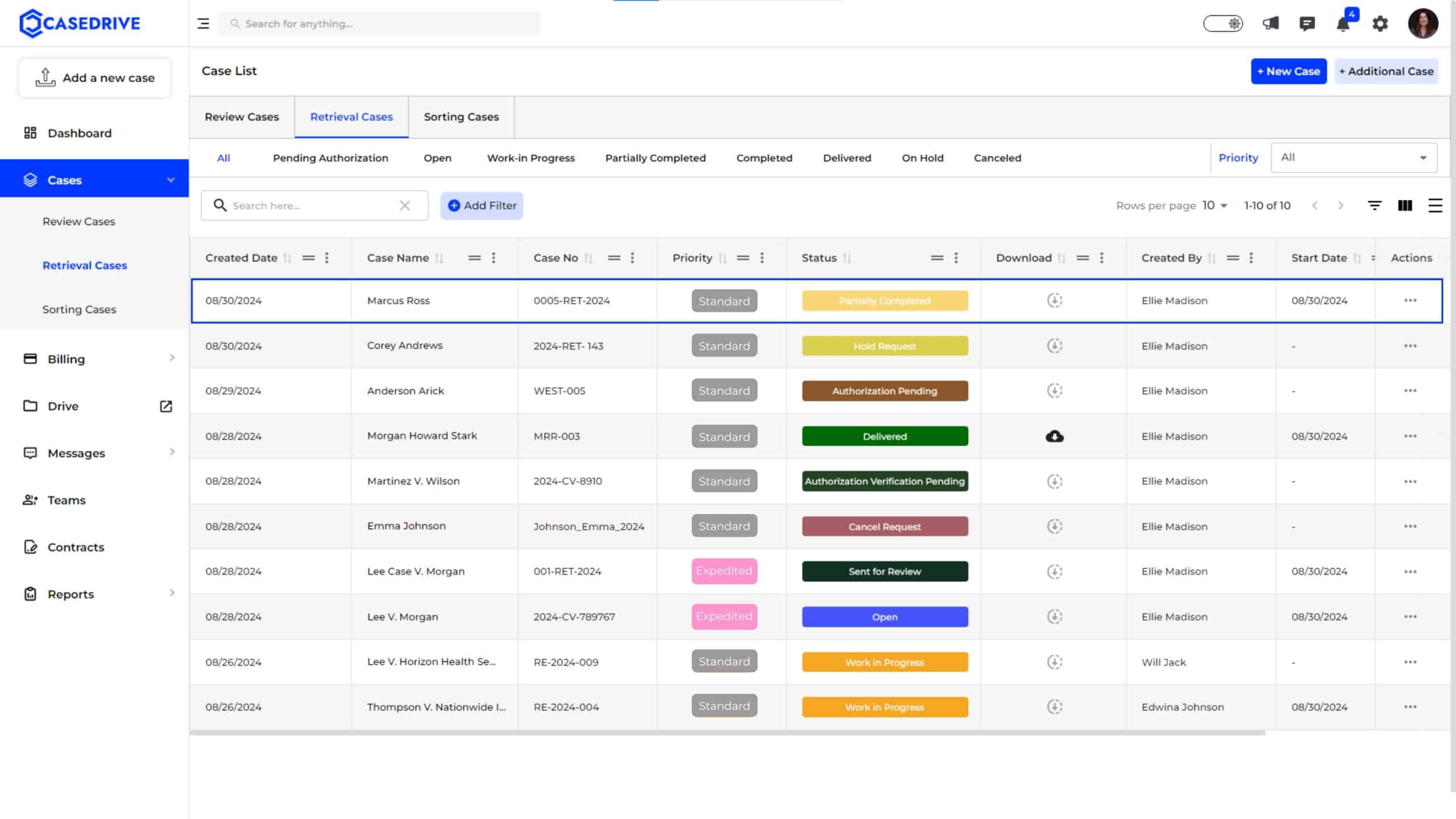The height and width of the screenshot is (819, 1456).
Task: Click download icon for Marcus Ross row
Action: click(1054, 300)
